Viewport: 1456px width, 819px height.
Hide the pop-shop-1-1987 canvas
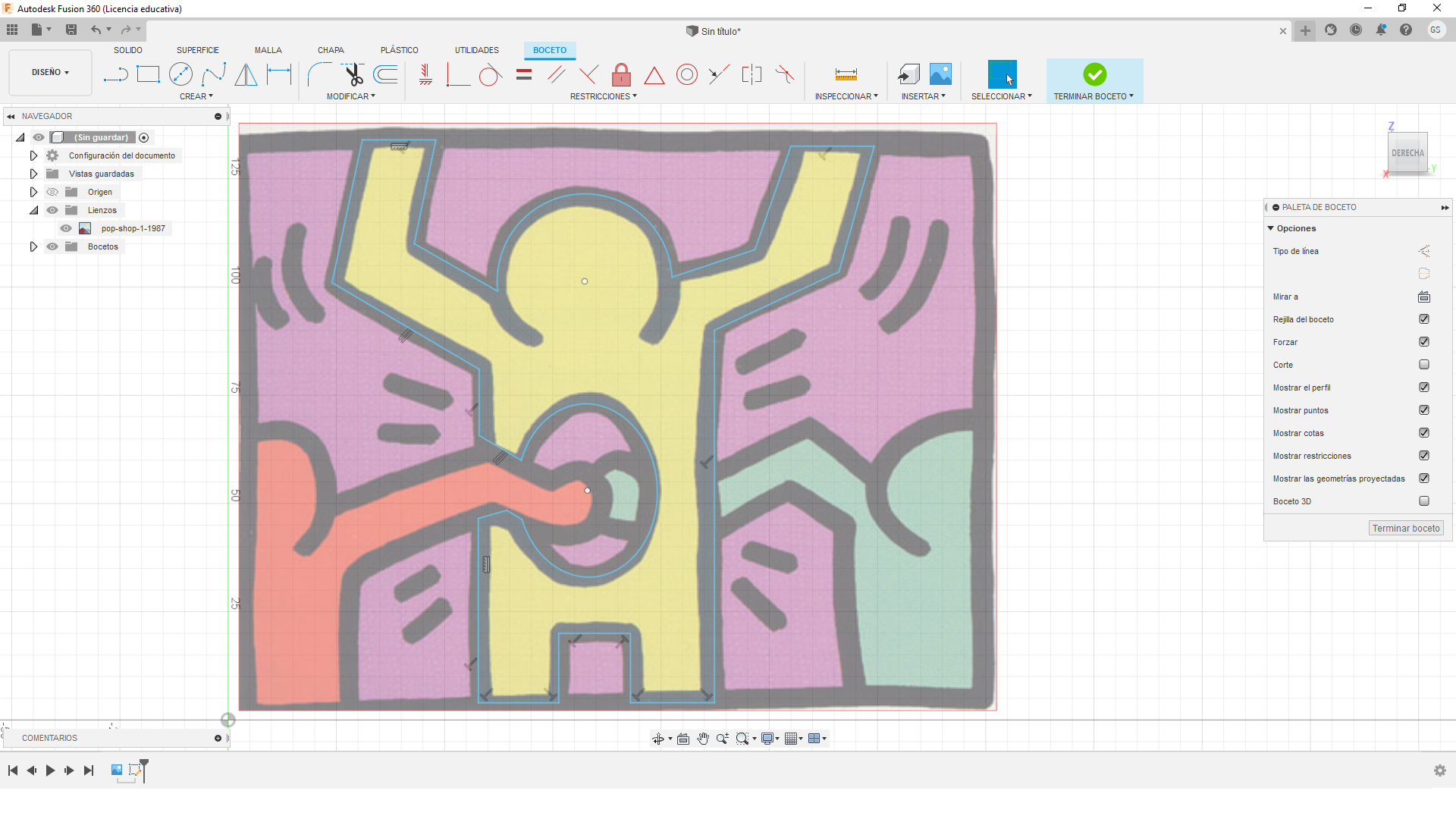tap(66, 228)
